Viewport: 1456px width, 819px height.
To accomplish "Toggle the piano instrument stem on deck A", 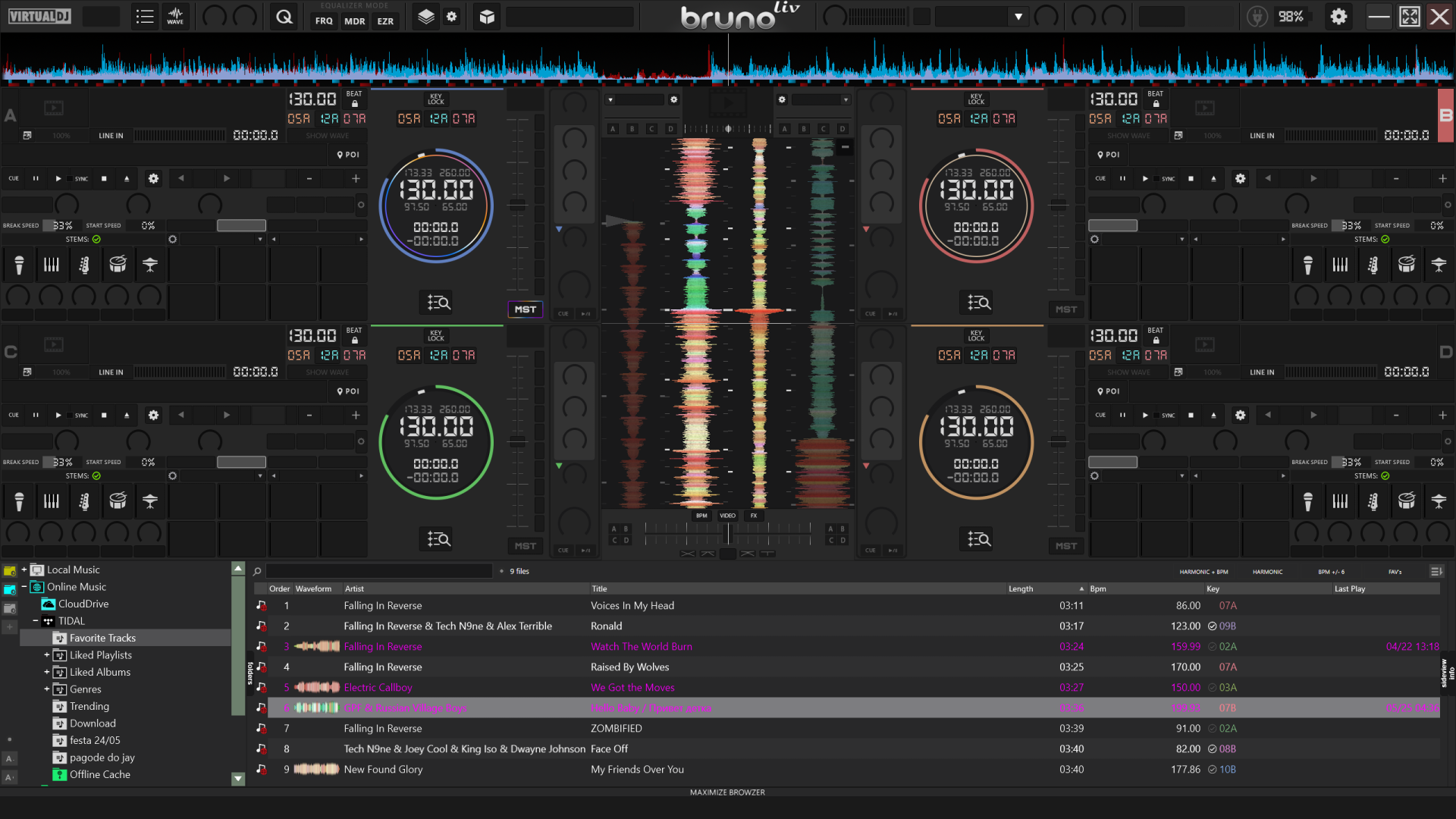I will [52, 265].
